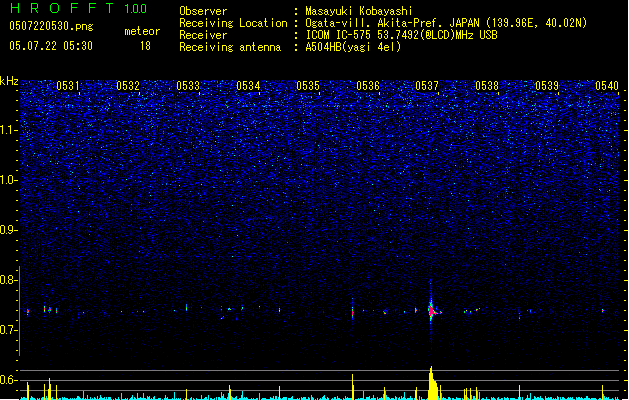Click the meteor echo streak just before 0536
This screenshot has width=629, height=400.
click(353, 311)
